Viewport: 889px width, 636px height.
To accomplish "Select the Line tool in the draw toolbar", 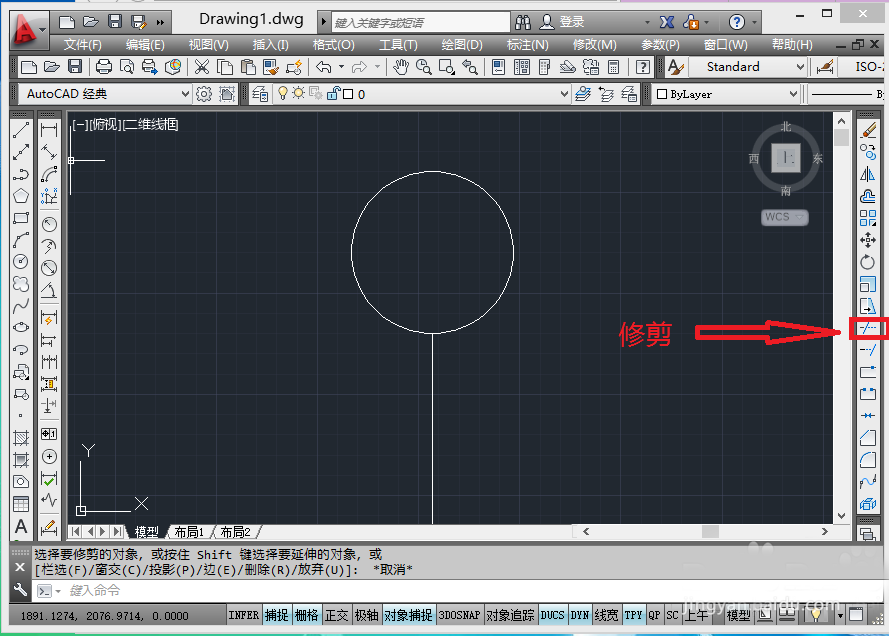I will 21,130.
